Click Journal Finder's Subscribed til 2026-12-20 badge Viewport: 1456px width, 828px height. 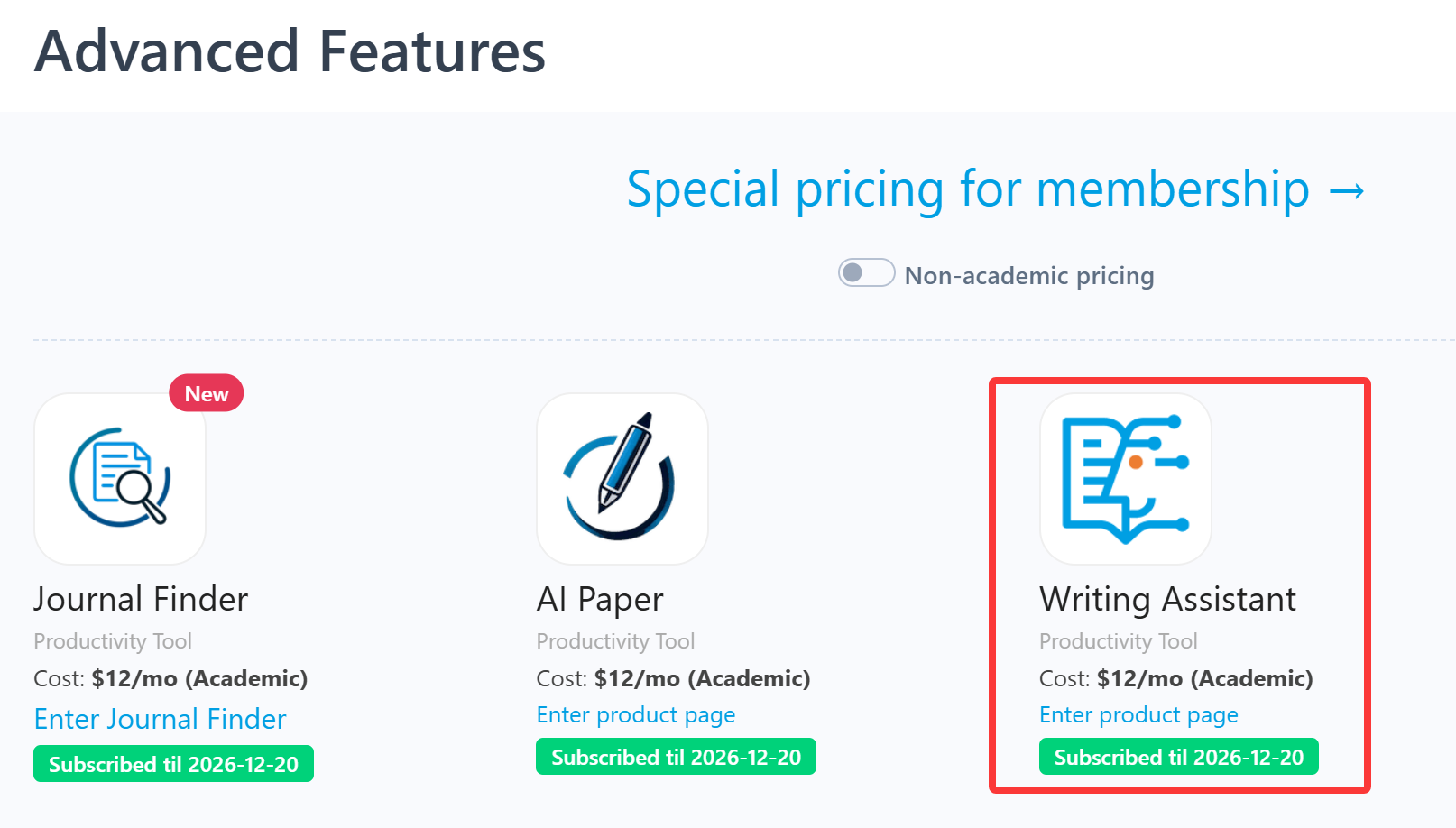point(173,764)
